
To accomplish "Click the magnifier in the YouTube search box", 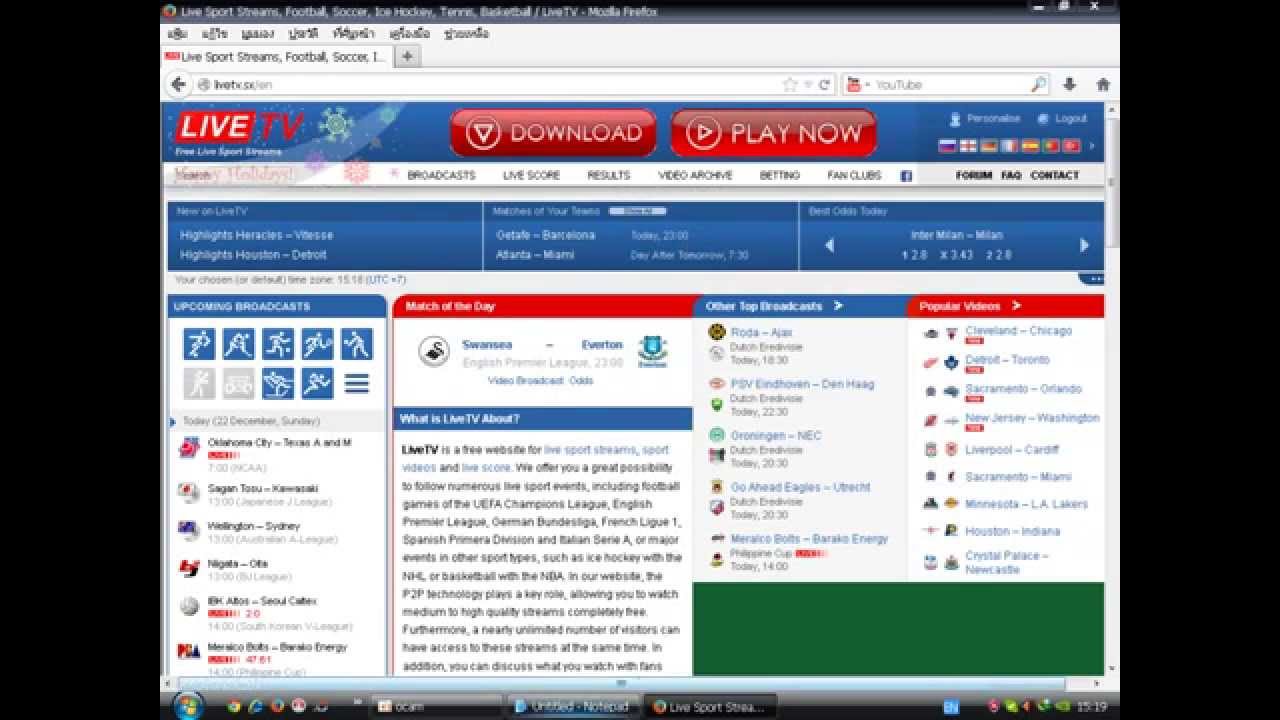I will click(1039, 85).
